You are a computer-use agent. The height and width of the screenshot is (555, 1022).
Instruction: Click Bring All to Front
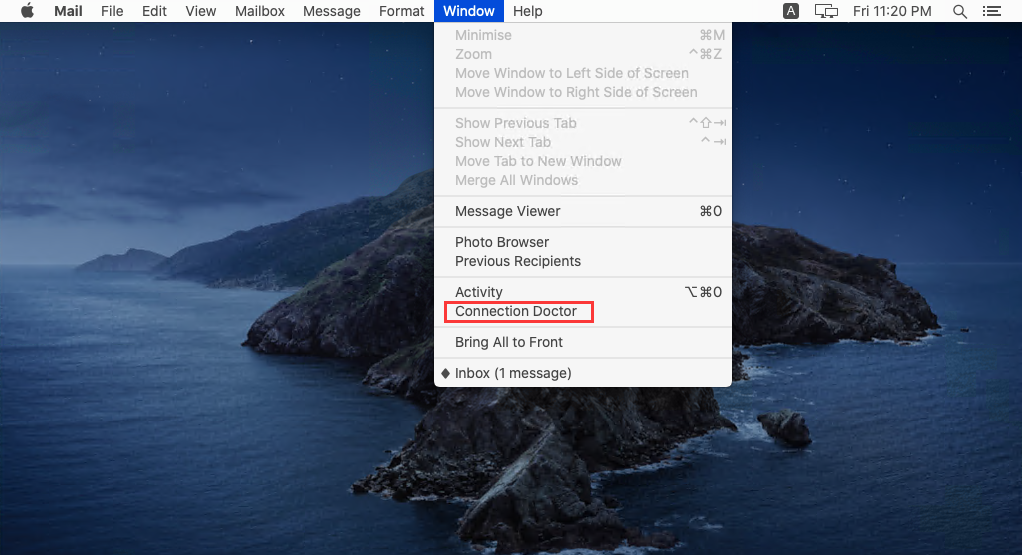pyautogui.click(x=509, y=342)
